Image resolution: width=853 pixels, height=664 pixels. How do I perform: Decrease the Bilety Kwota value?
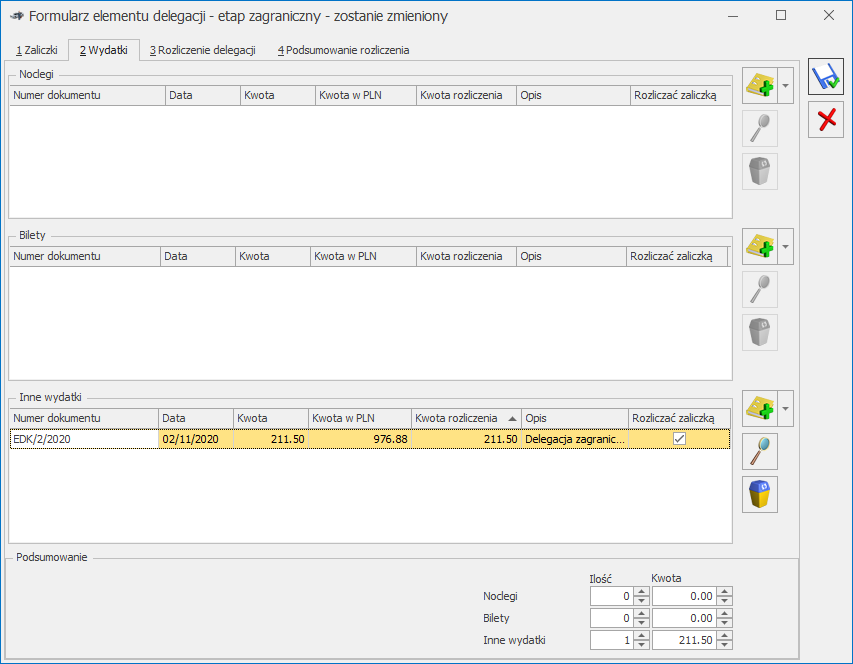(x=725, y=623)
